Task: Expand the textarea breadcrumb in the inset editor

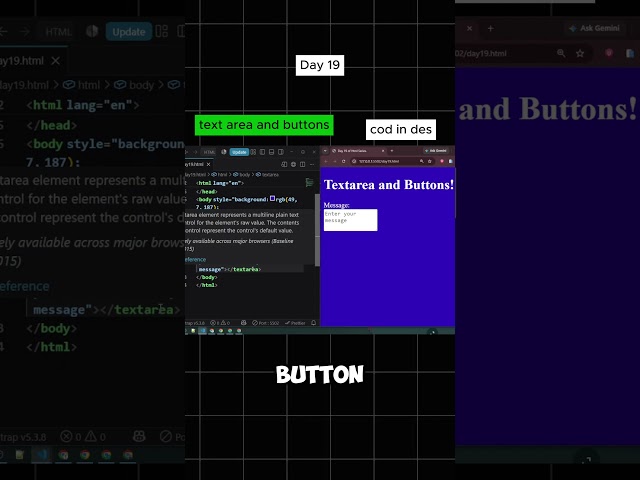Action: pos(267,175)
